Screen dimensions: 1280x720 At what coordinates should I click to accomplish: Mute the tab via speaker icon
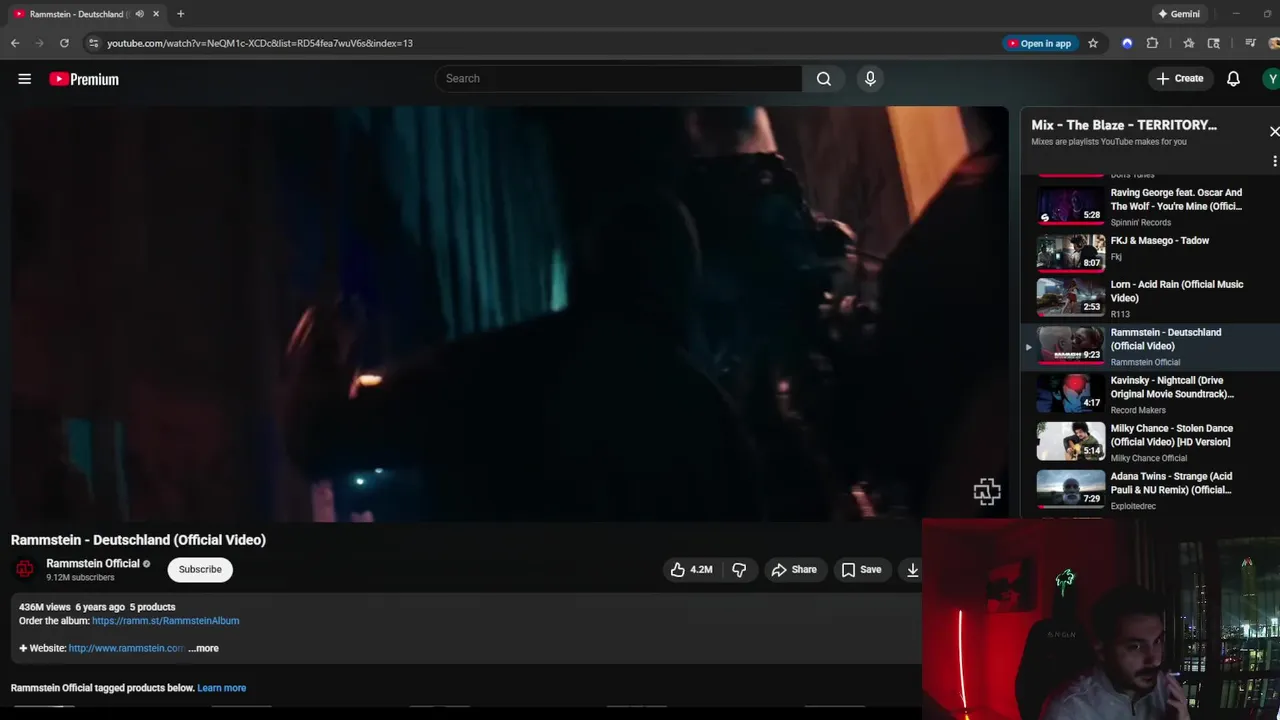139,14
